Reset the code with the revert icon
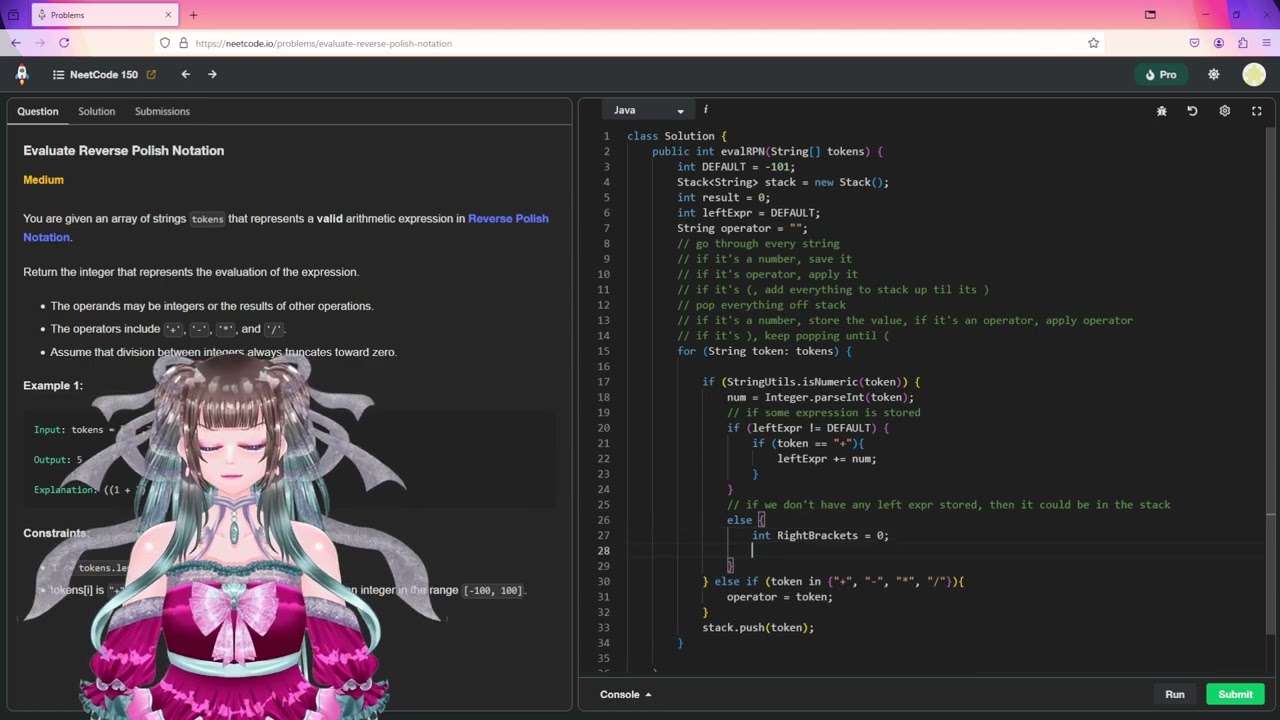This screenshot has width=1280, height=720. click(1192, 111)
